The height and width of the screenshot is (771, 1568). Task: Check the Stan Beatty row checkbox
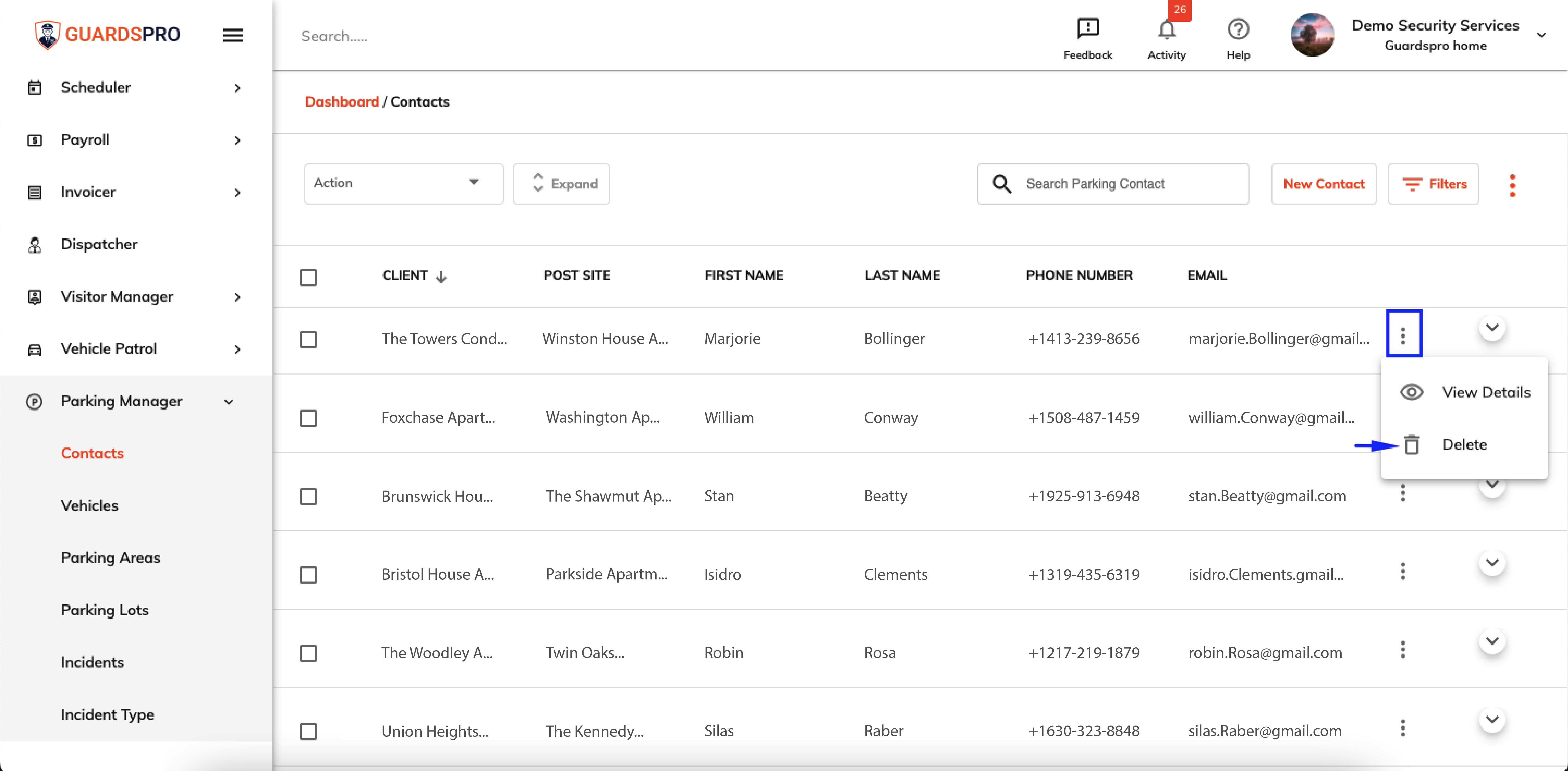308,497
